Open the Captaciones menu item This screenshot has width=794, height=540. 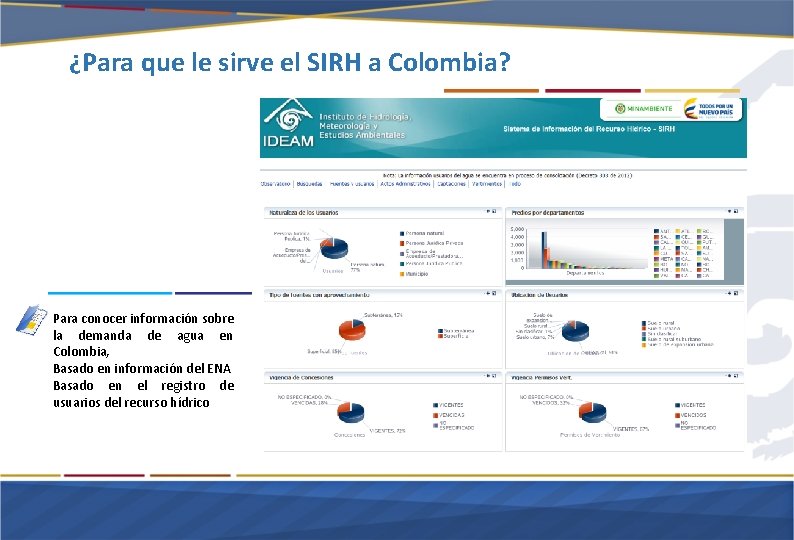coord(451,184)
